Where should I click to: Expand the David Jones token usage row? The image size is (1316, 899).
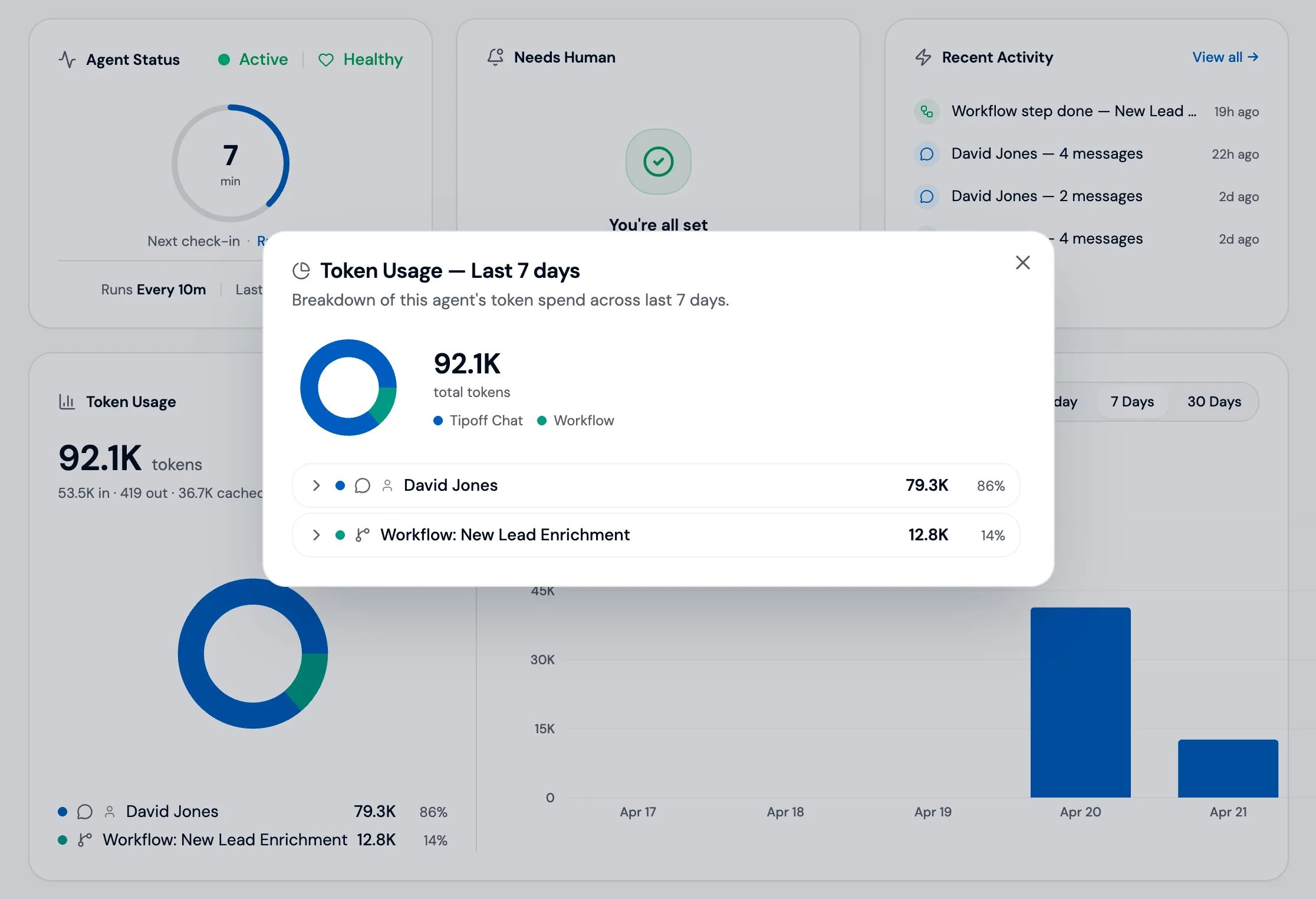[317, 485]
